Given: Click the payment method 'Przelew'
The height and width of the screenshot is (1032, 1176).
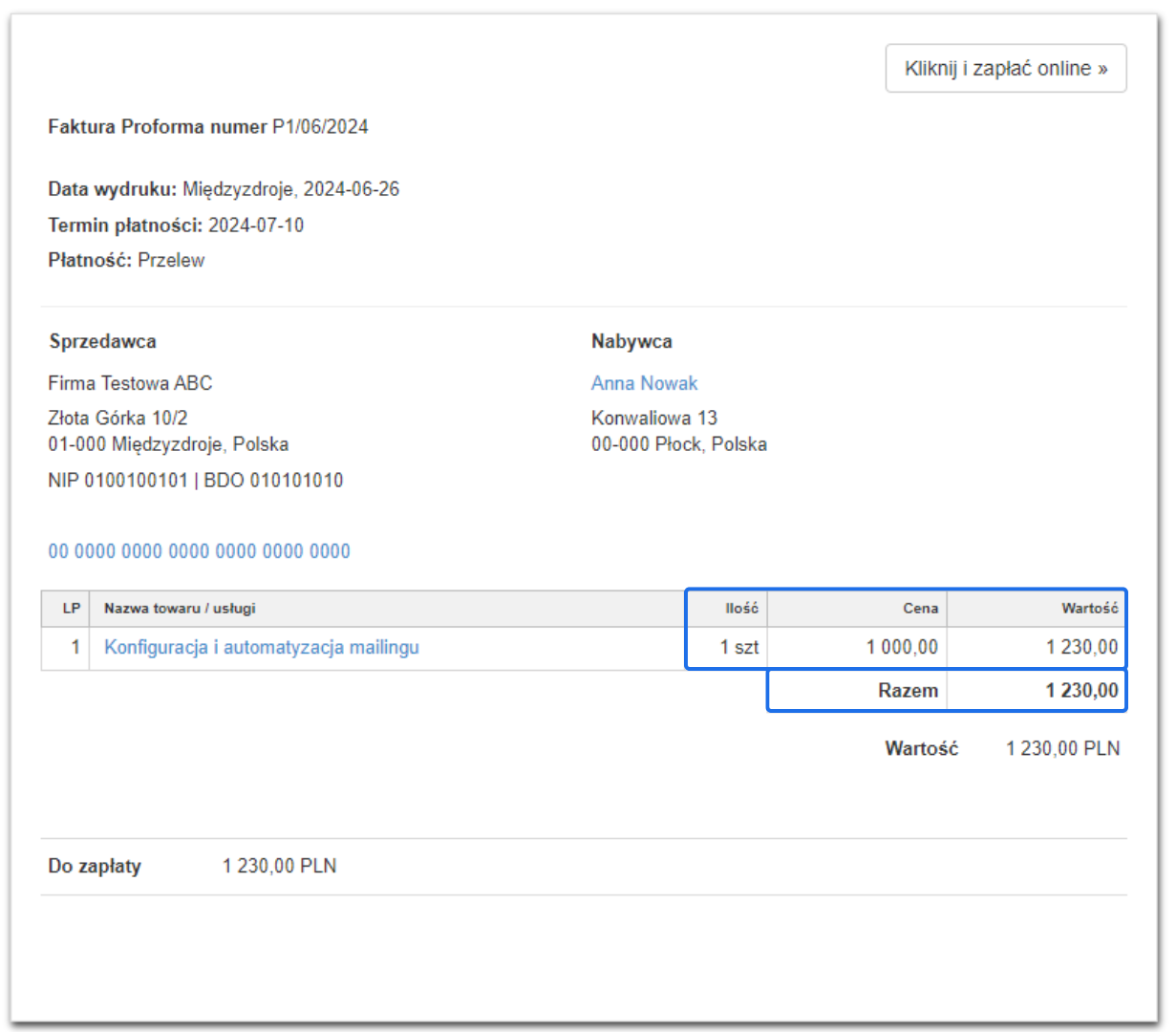Looking at the screenshot, I should pos(171,260).
